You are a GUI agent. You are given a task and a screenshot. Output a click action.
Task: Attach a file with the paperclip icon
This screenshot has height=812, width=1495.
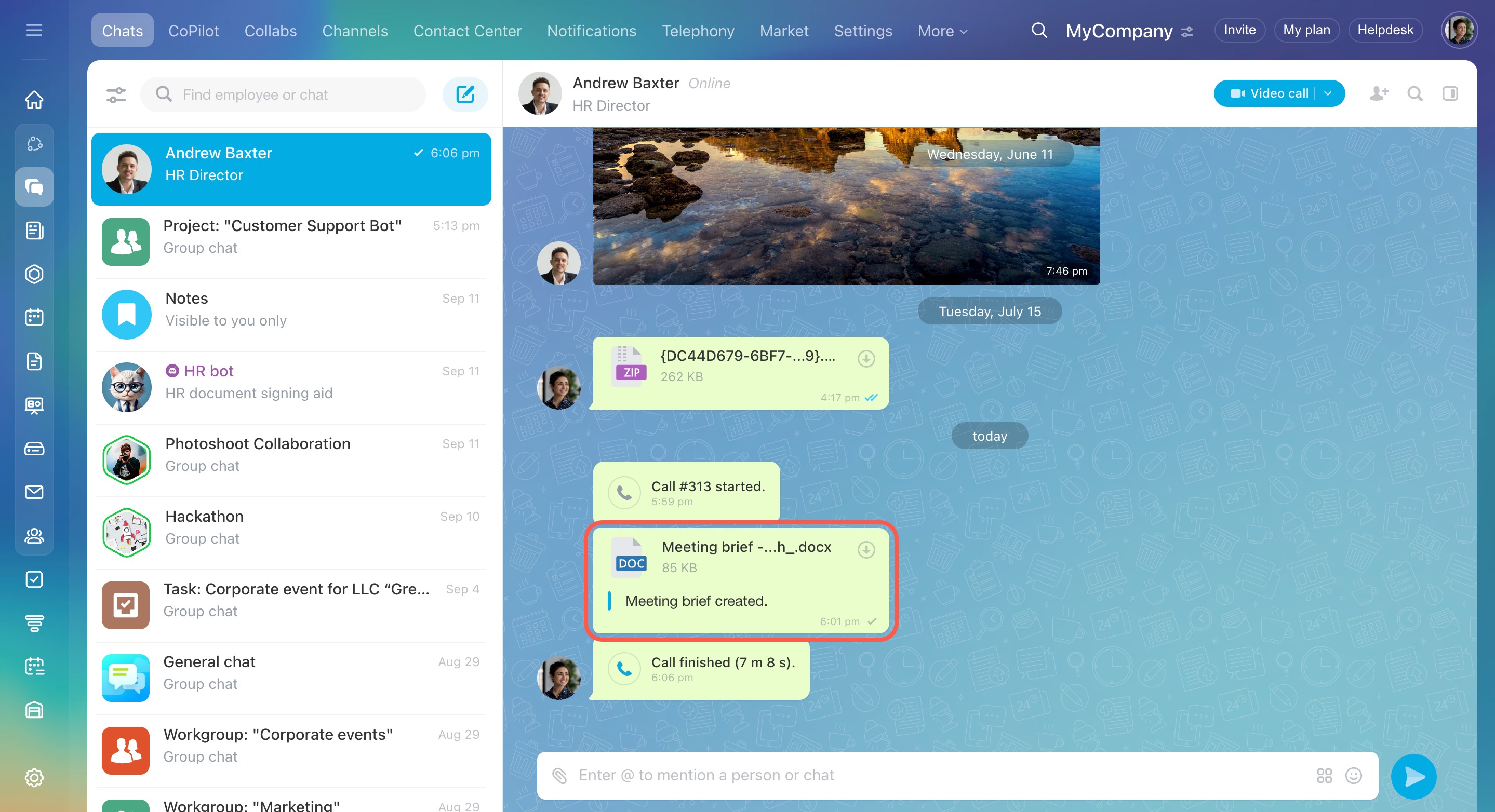[x=559, y=776]
